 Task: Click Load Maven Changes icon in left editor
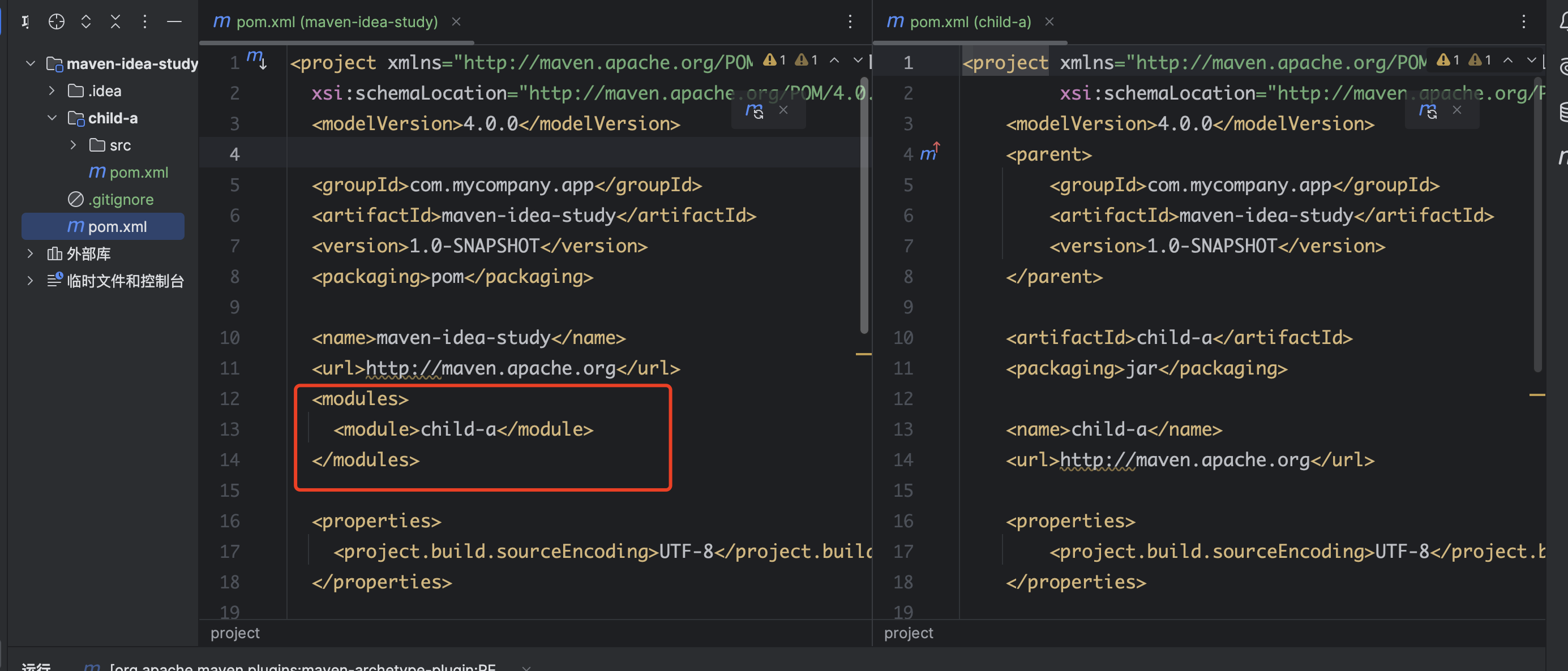755,111
